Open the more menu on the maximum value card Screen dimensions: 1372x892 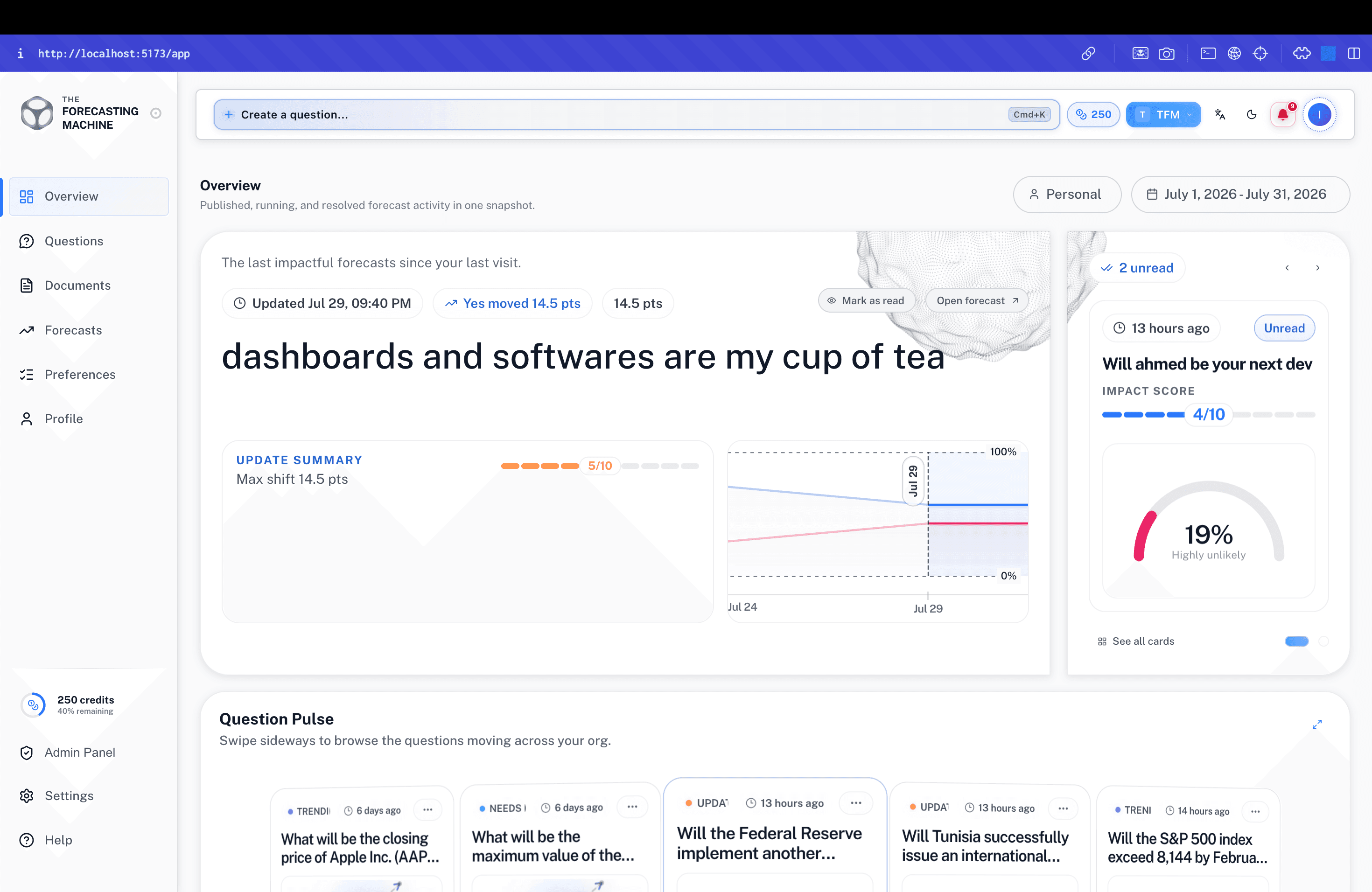(632, 807)
